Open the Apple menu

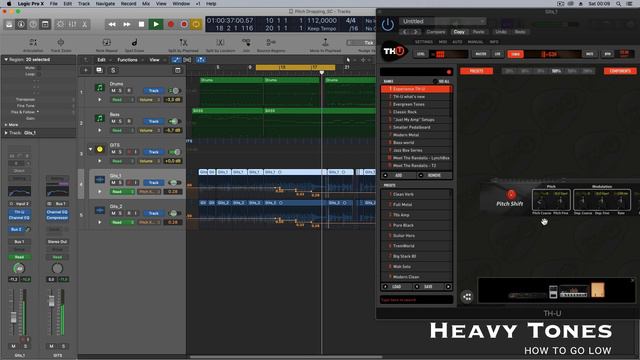click(x=9, y=4)
